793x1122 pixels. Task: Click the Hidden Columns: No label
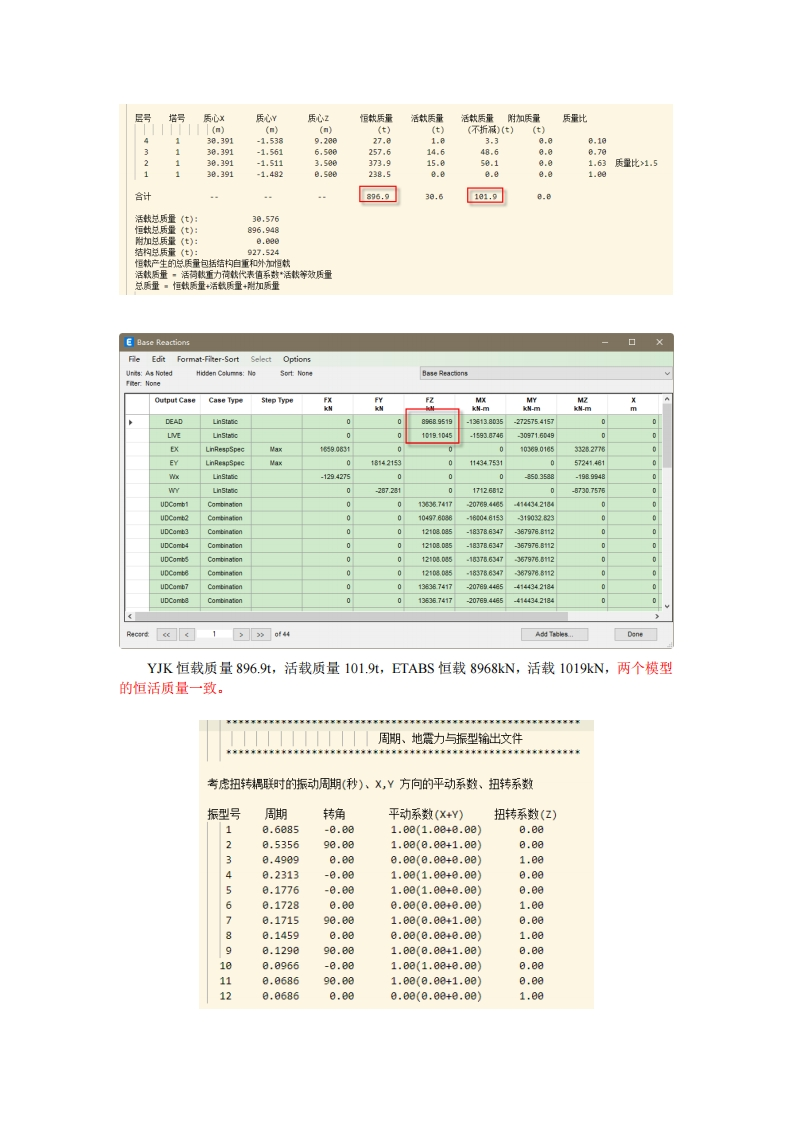pos(225,374)
